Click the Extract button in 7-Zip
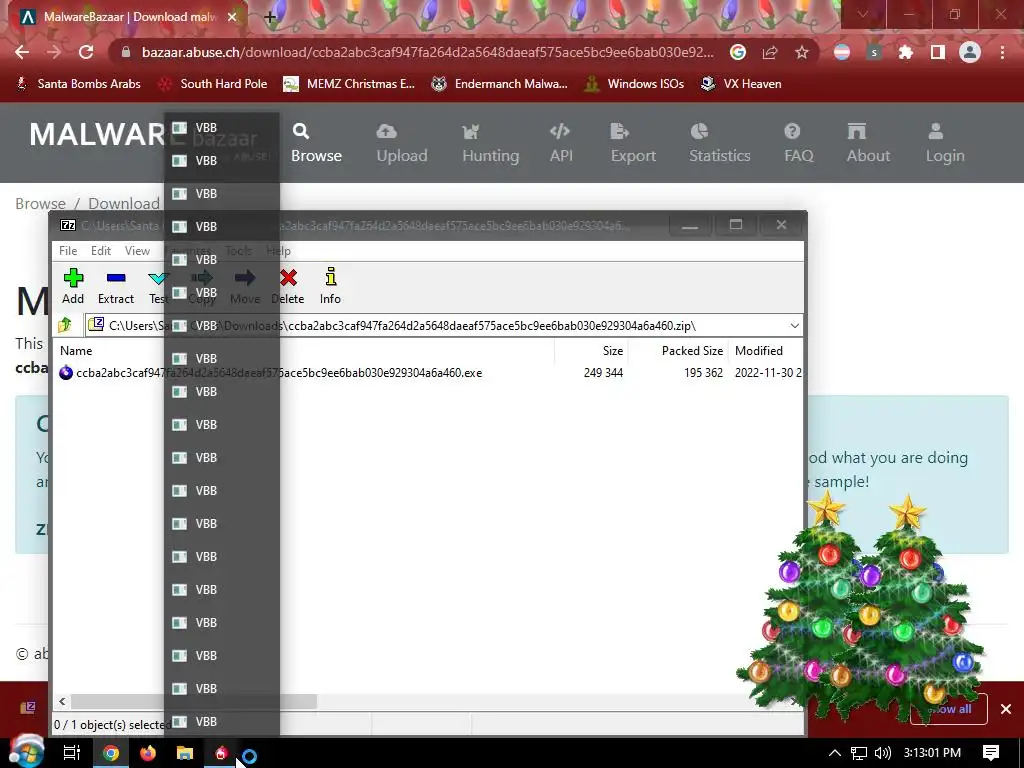The width and height of the screenshot is (1024, 768). [116, 286]
